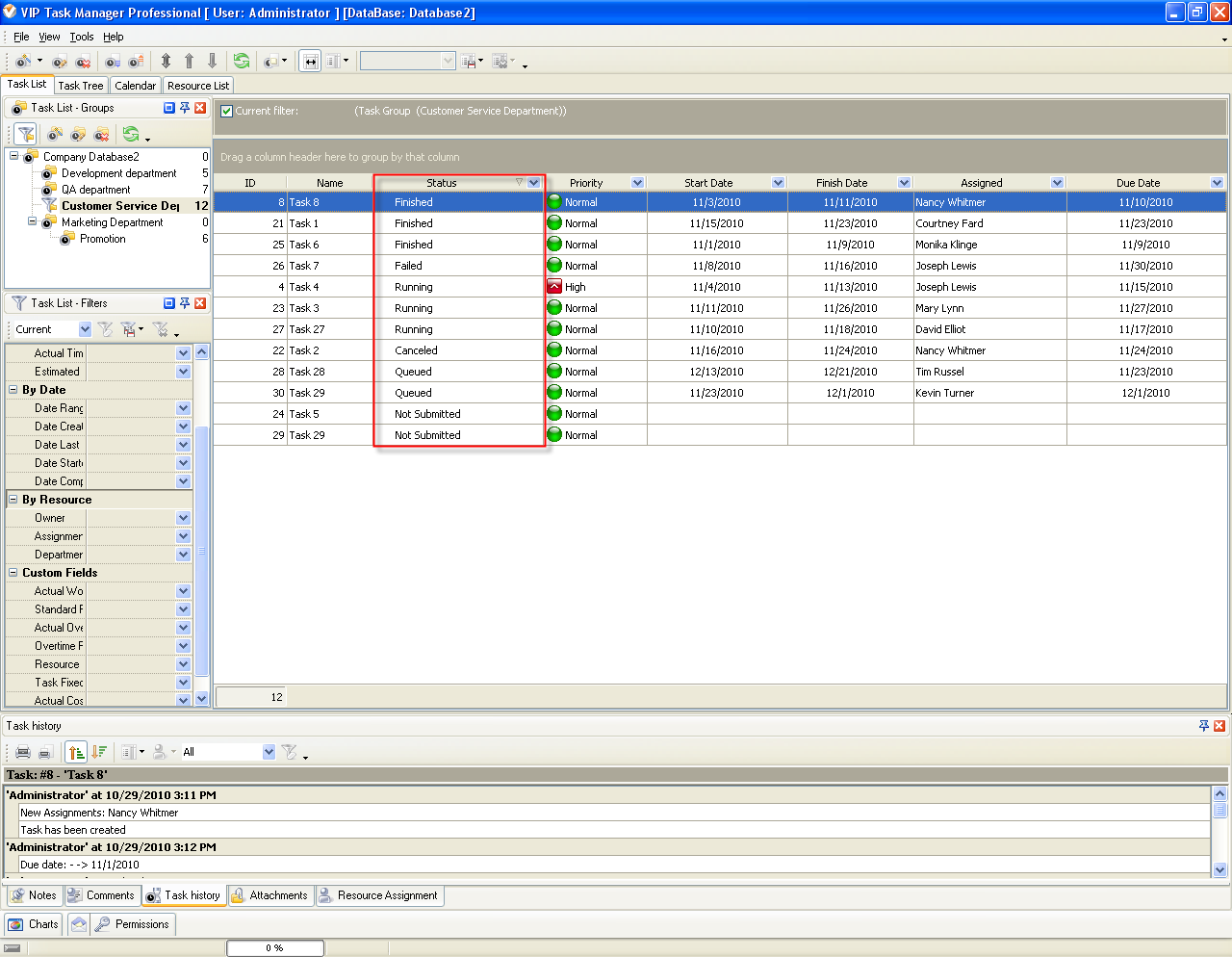Switch to the Calendar tab
The height and width of the screenshot is (957, 1232).
click(x=135, y=85)
